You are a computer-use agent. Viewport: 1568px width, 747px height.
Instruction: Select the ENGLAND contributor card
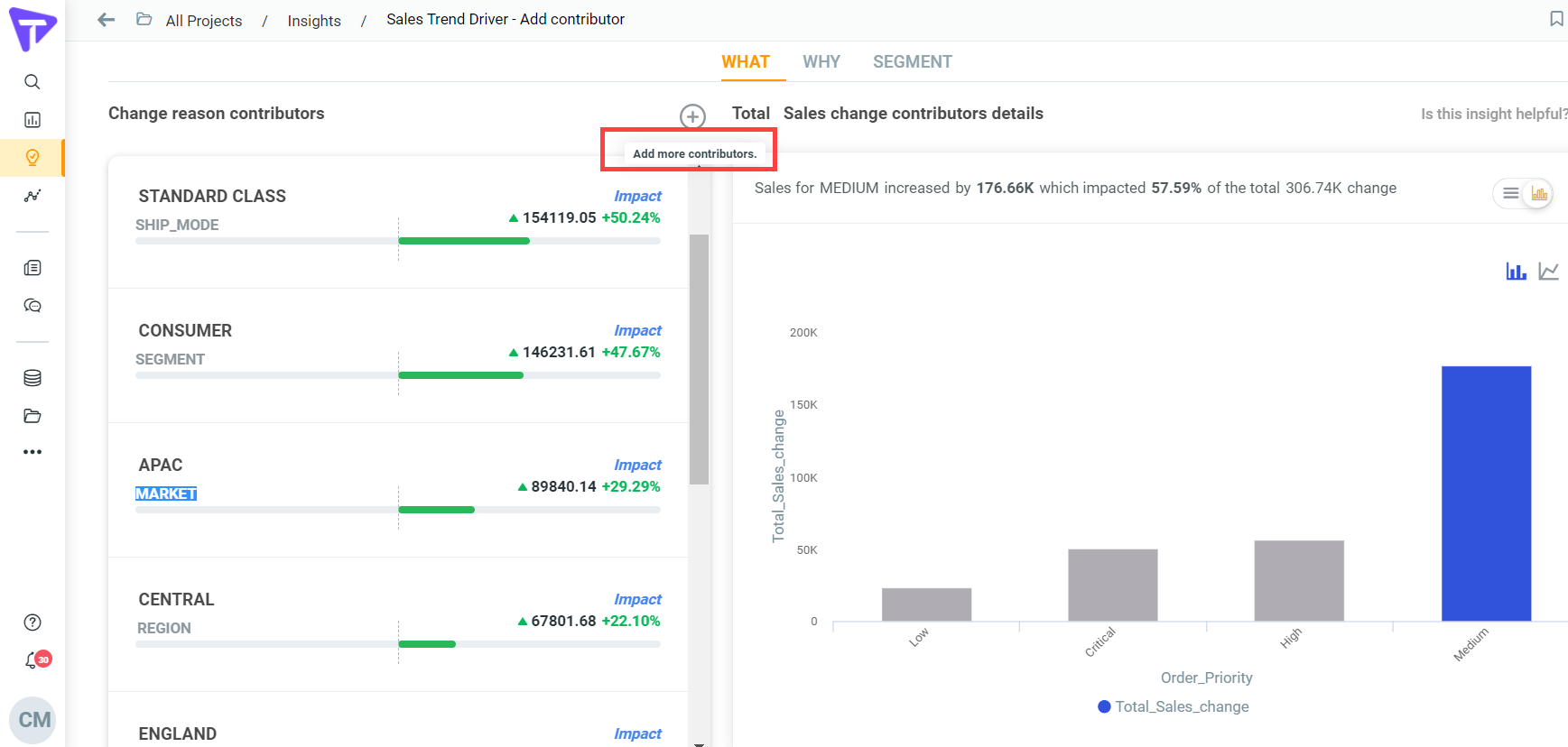pos(398,720)
